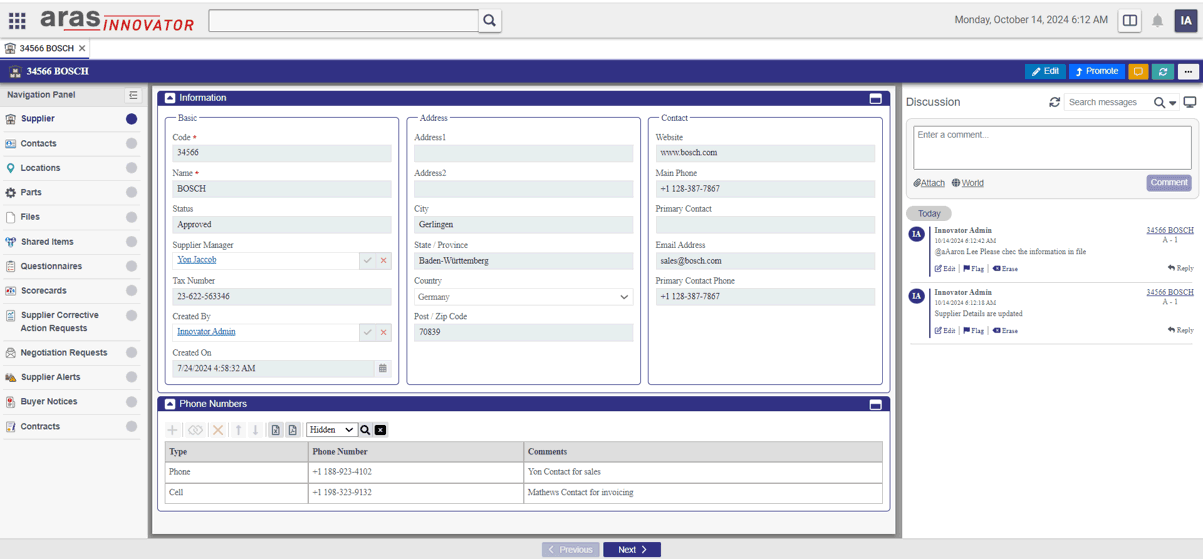Click the green refresh item icon
The image size is (1203, 559).
pos(1162,72)
